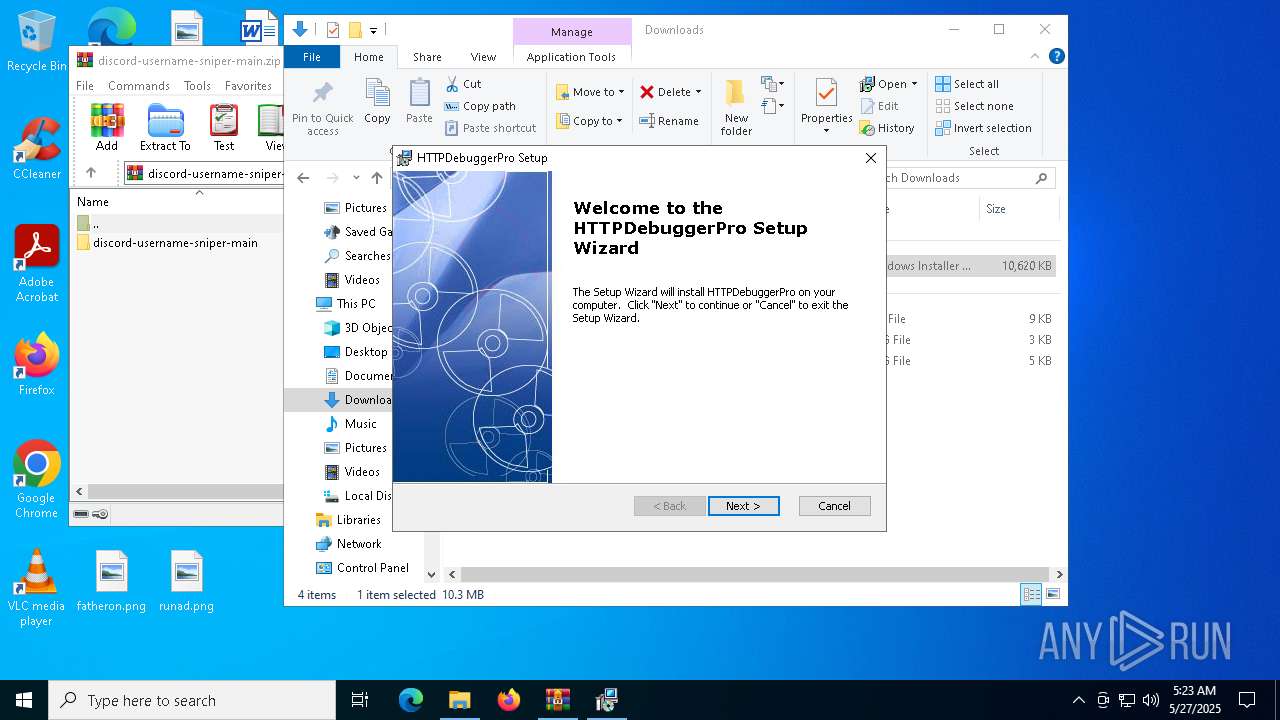Switch to large icons view icon
Viewport: 1280px width, 720px height.
pyautogui.click(x=1052, y=595)
